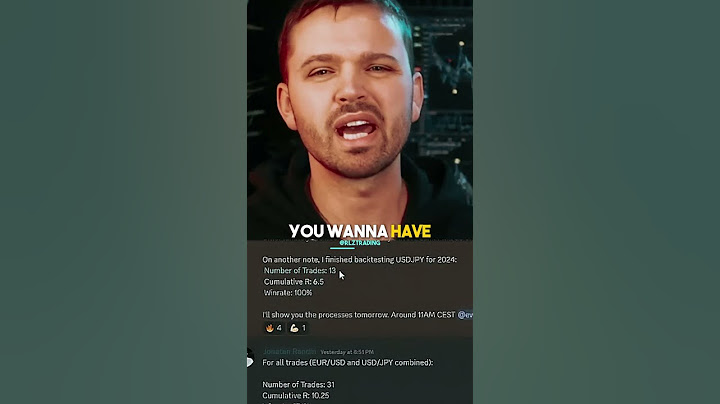Open Jonatan Rondin's username profile
This screenshot has height=404, width=720.
coord(289,351)
